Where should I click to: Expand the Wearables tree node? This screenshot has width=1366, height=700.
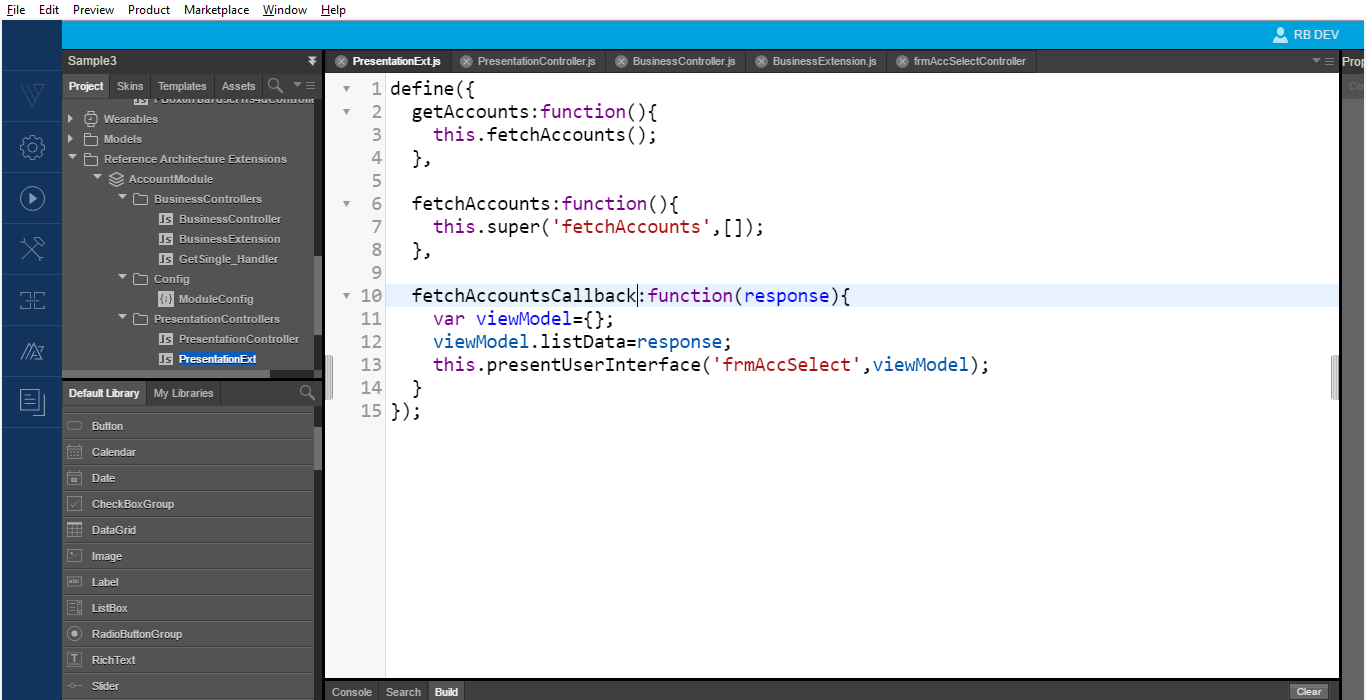(x=71, y=119)
